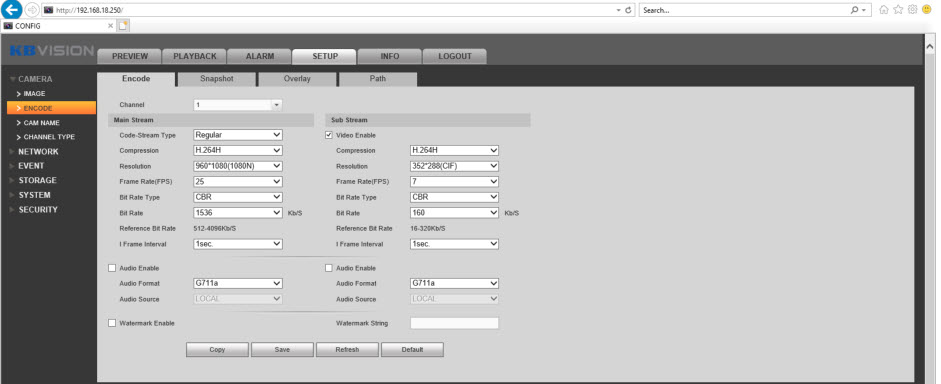Select the Encode sub-tab

point(136,79)
